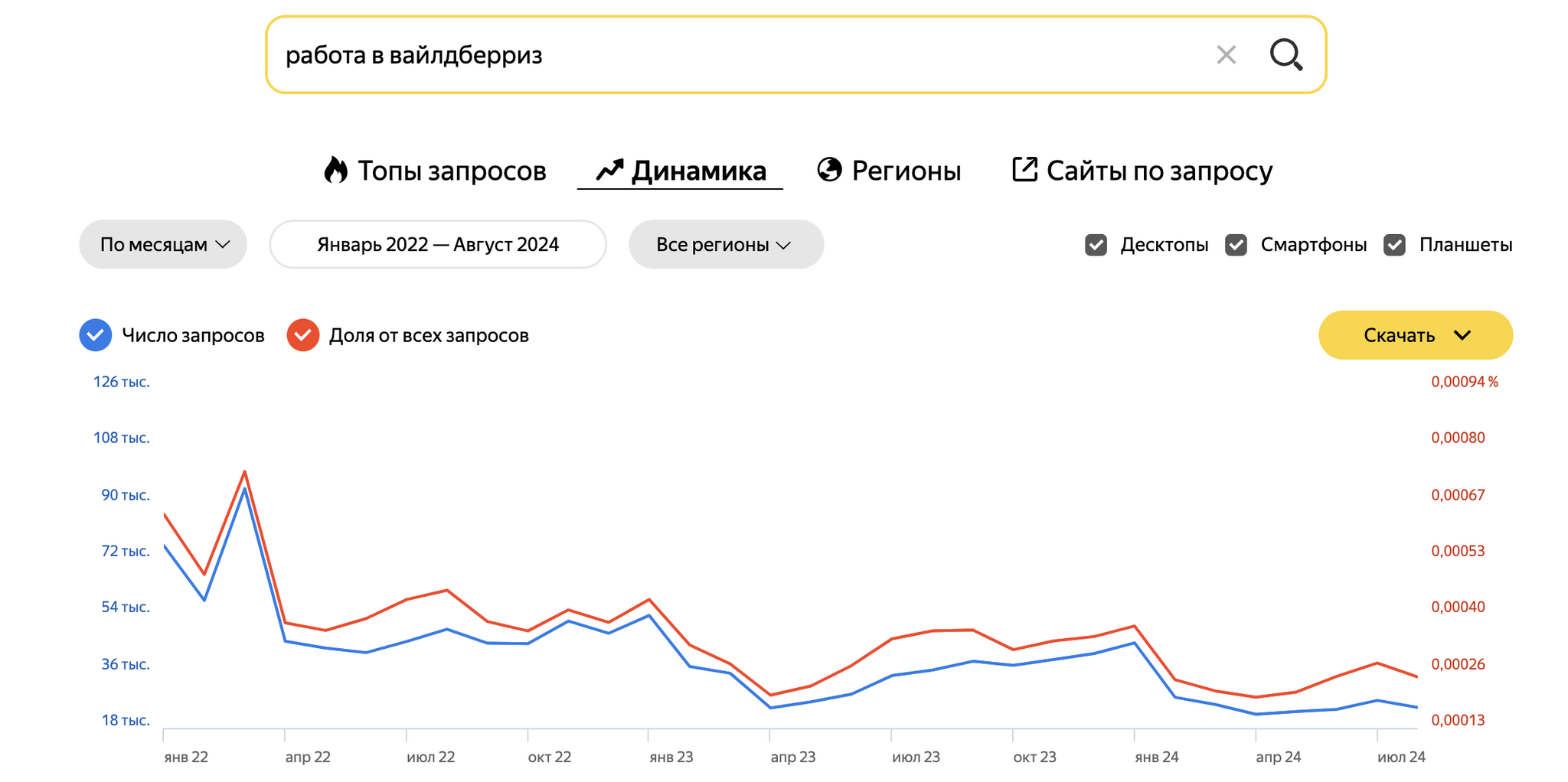Uncheck the Смартфоны checkbox
The image size is (1568, 782).
point(1236,245)
